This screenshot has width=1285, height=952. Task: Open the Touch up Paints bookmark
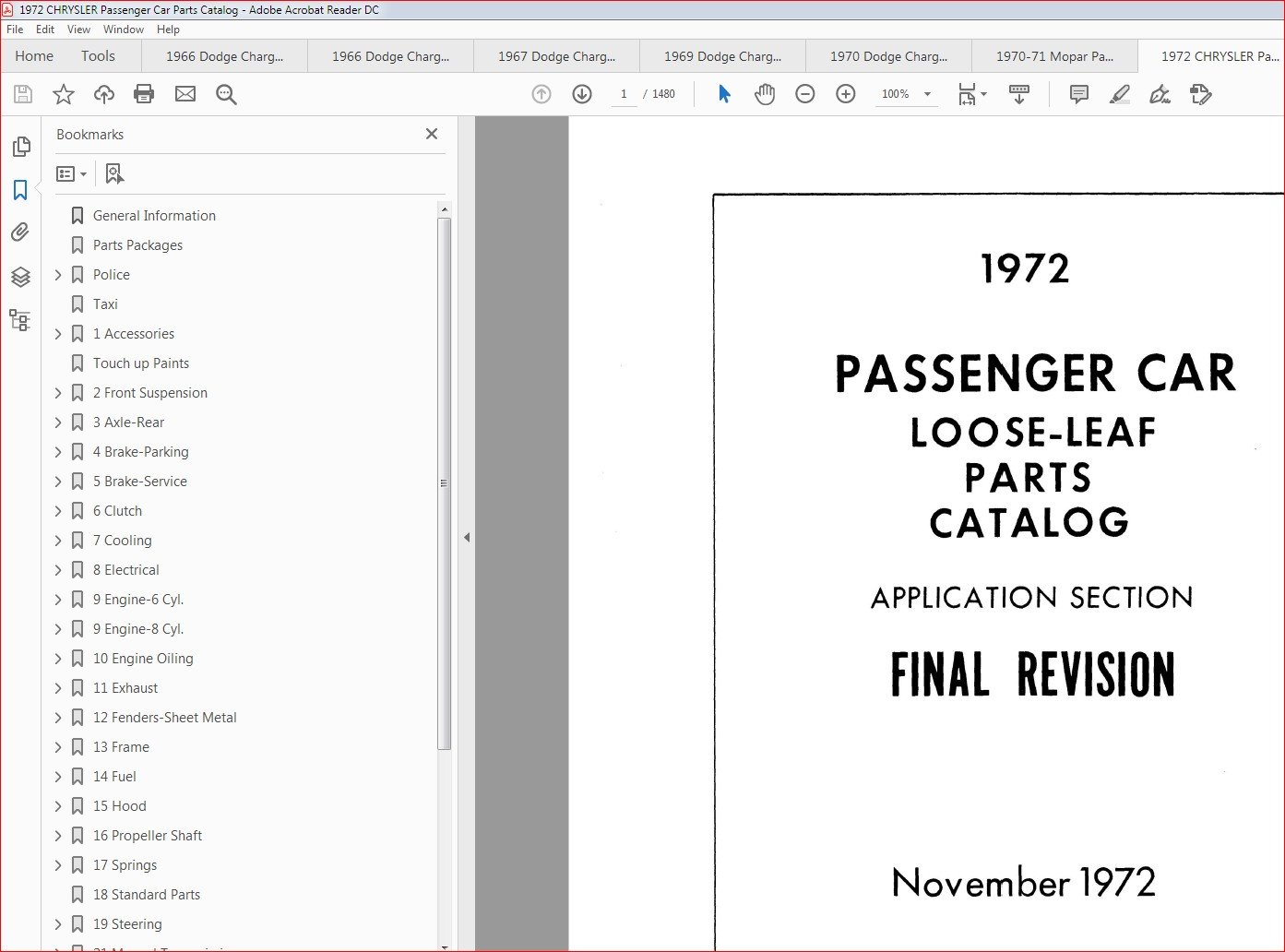pos(141,363)
